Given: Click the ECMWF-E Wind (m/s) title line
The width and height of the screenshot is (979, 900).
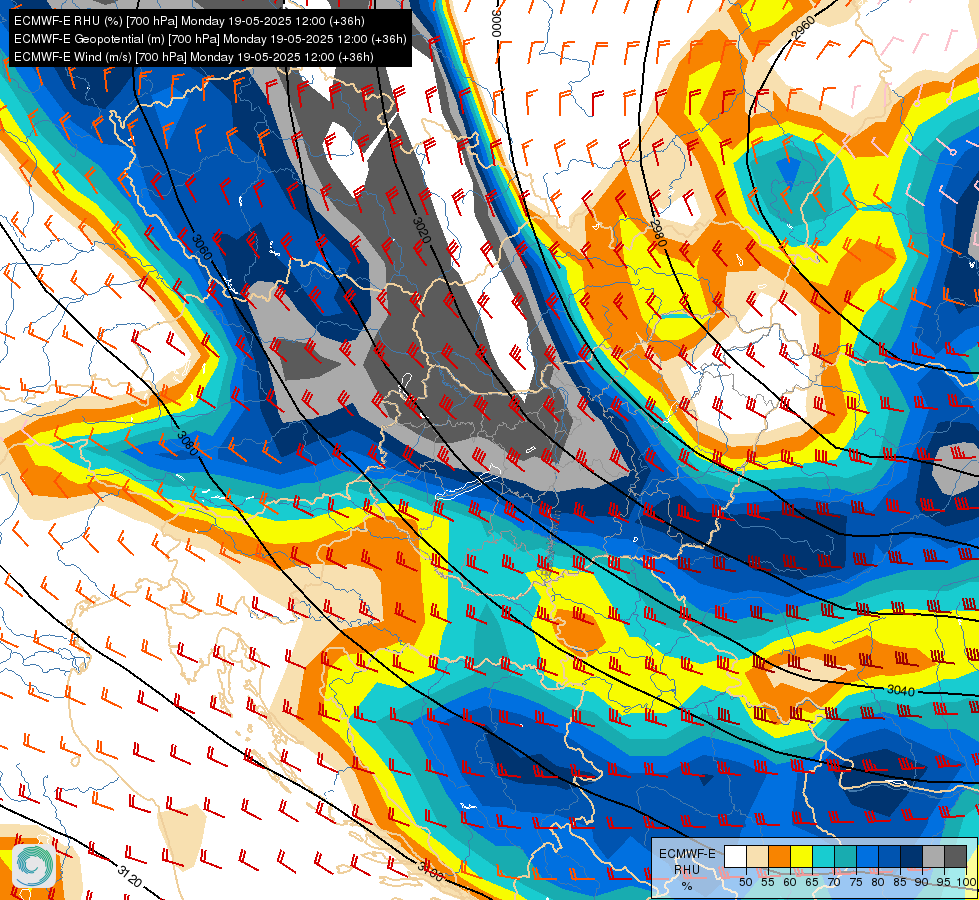Looking at the screenshot, I should [194, 57].
